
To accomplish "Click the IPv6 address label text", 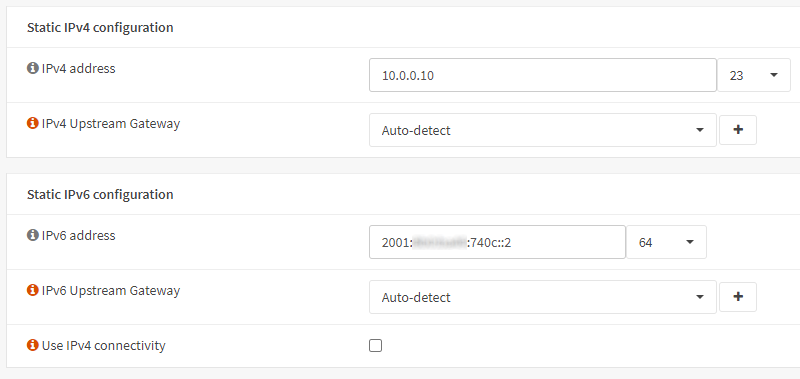I will click(x=79, y=236).
